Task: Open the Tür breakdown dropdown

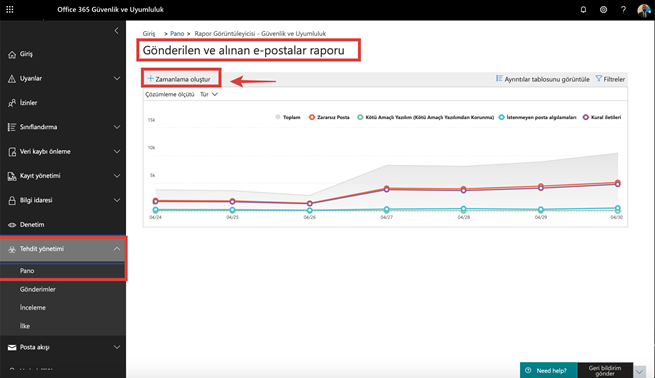Action: (209, 94)
